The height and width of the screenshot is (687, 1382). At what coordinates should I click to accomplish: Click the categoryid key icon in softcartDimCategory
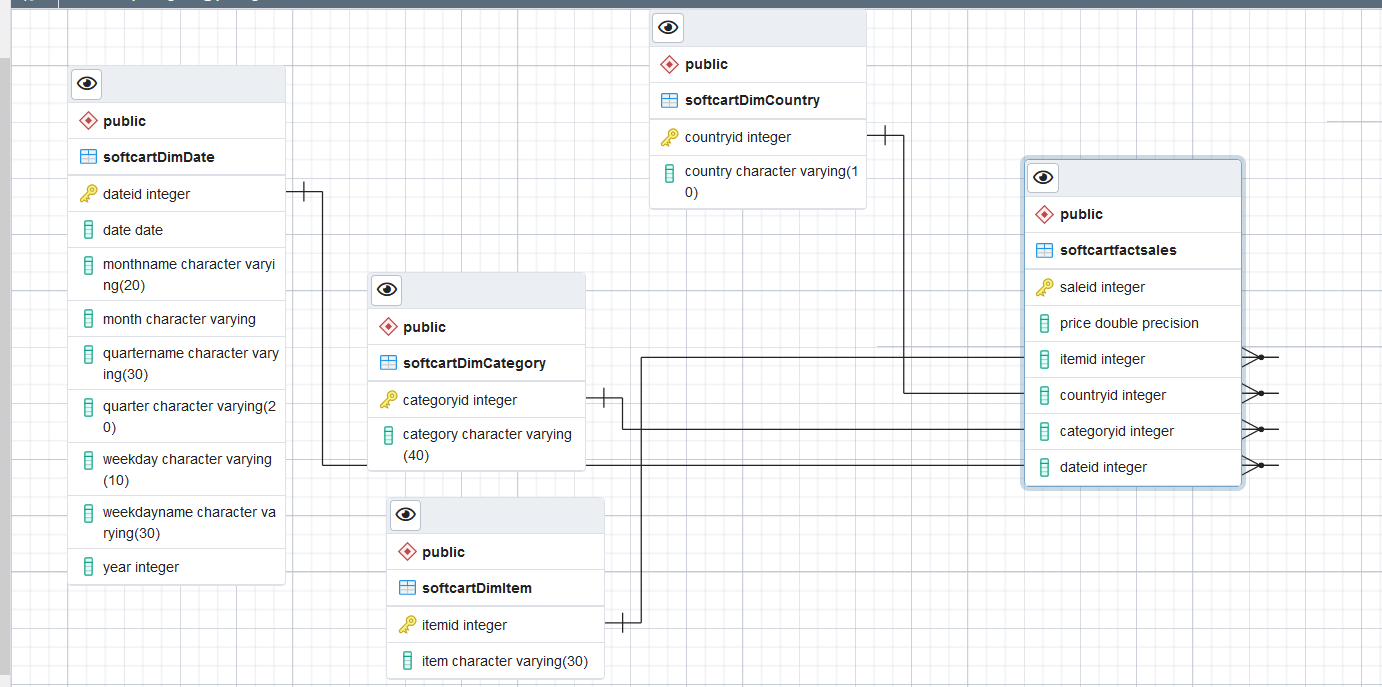pyautogui.click(x=388, y=400)
